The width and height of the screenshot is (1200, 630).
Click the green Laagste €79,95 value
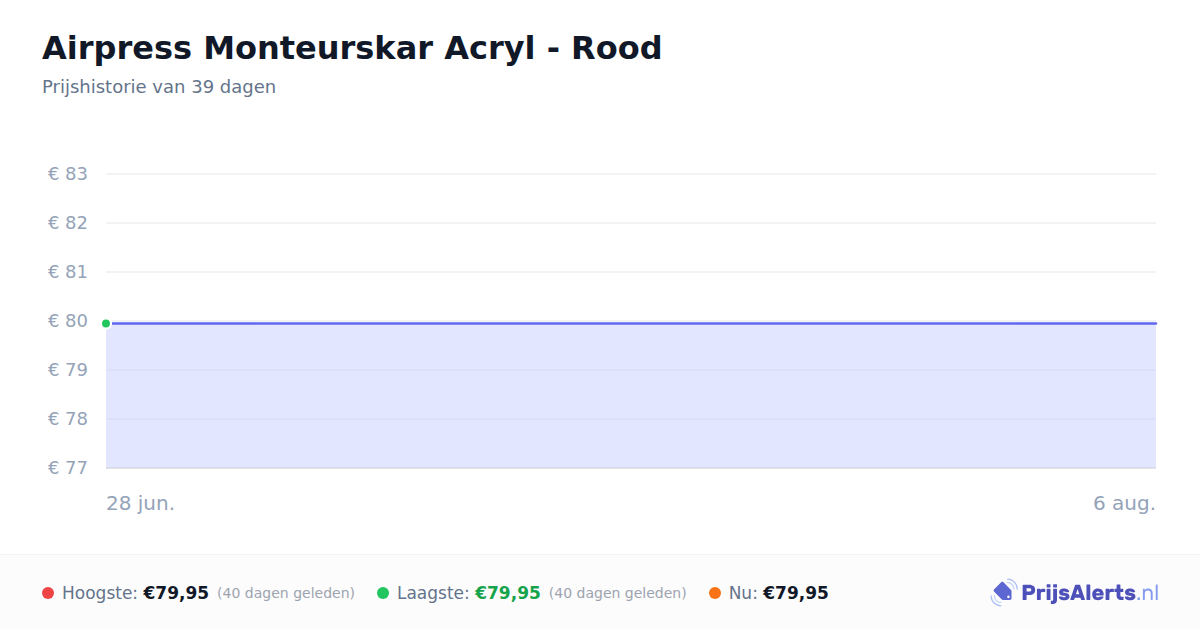507,594
